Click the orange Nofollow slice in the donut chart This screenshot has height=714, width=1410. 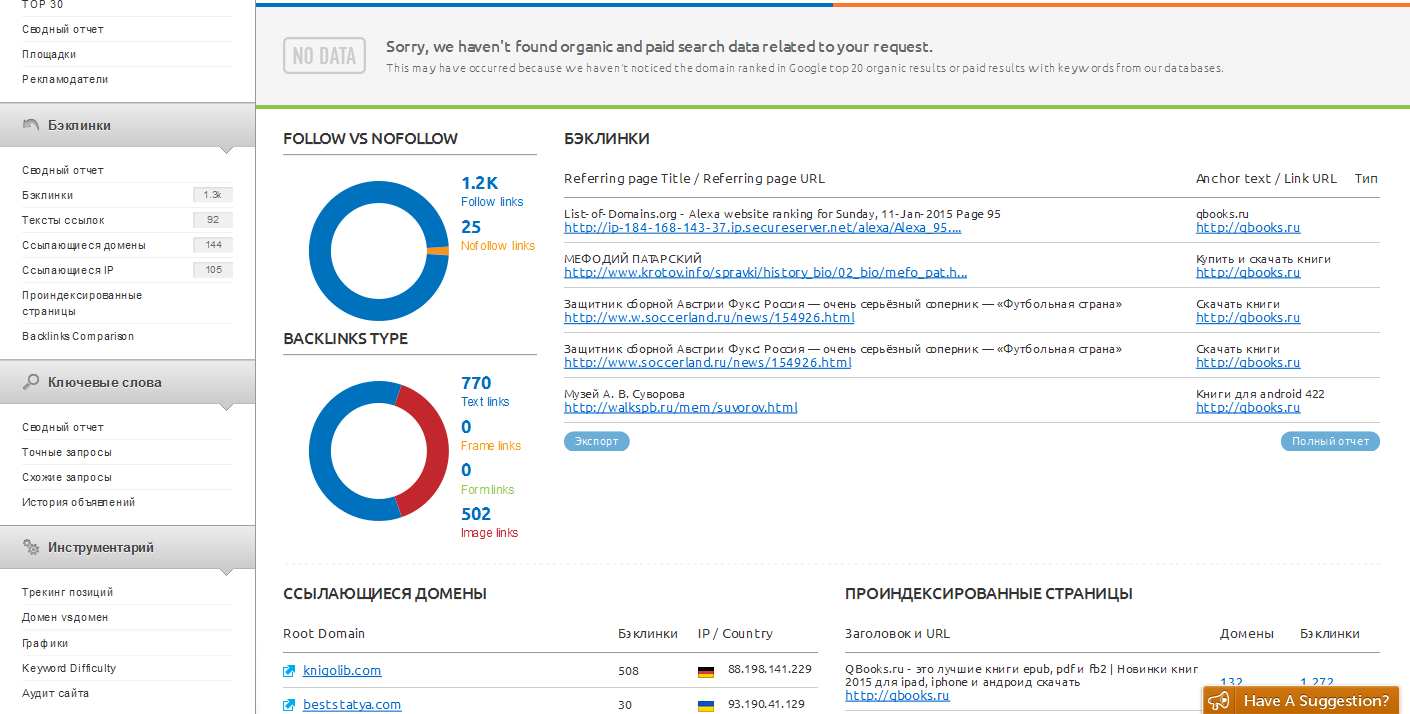437,251
